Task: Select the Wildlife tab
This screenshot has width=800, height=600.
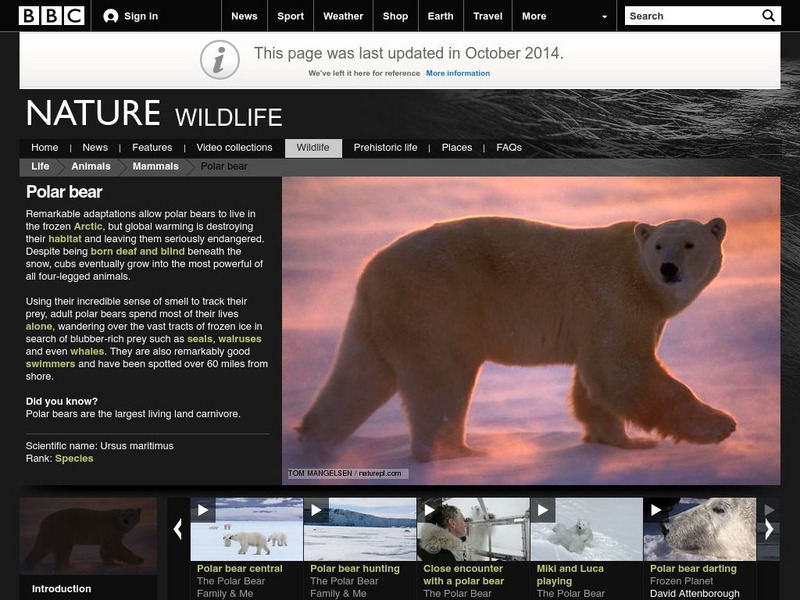Action: pos(313,145)
